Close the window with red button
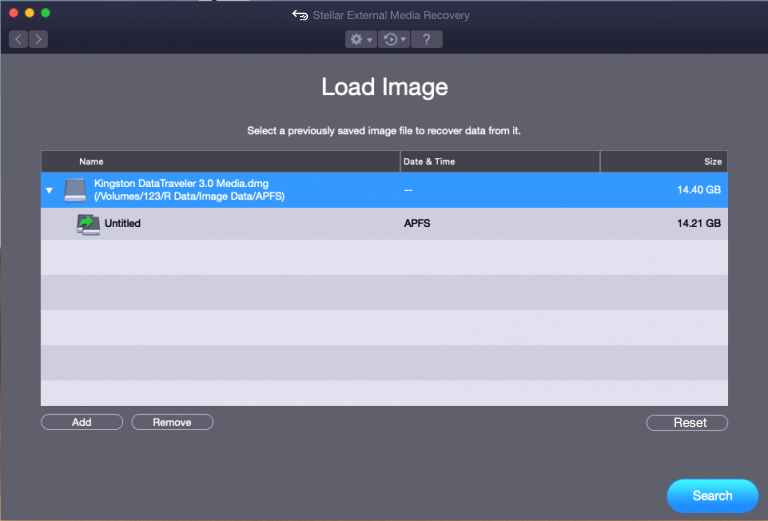 click(14, 13)
